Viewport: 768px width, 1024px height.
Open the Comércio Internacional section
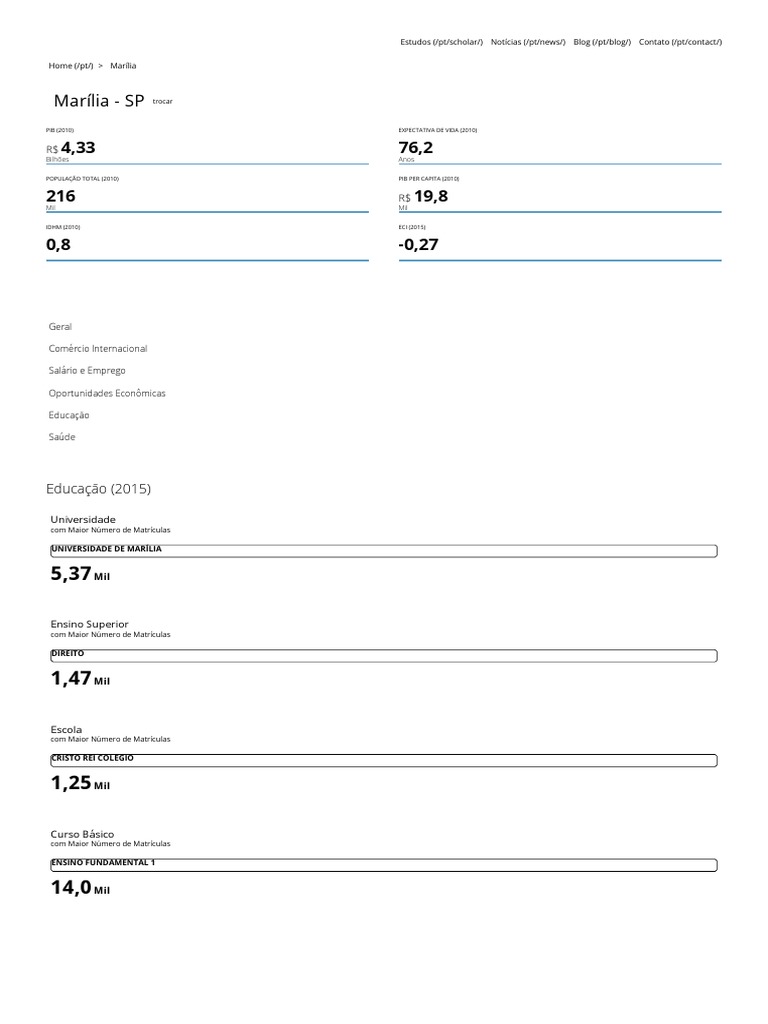pyautogui.click(x=98, y=349)
